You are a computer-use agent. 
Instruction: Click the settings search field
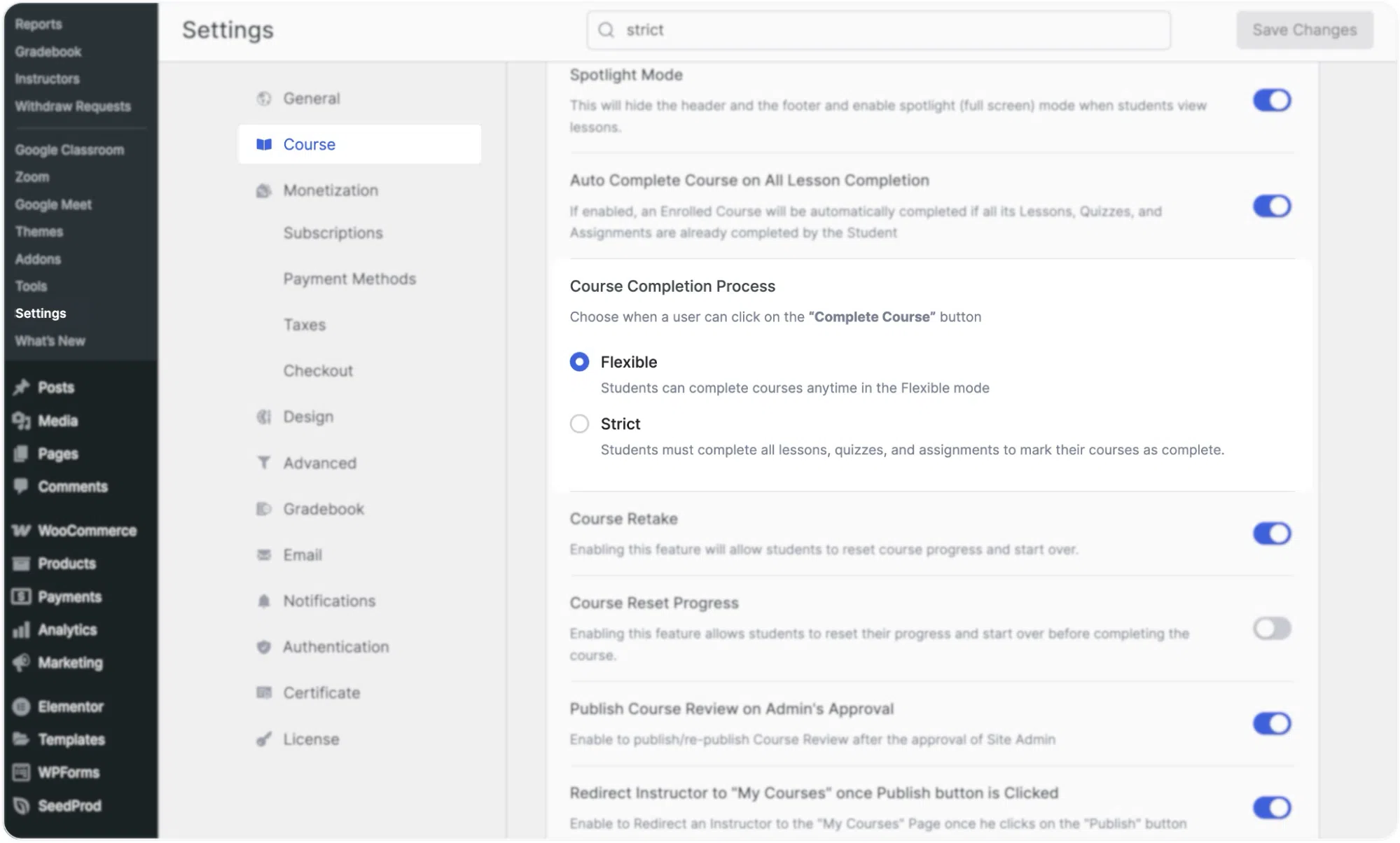coord(878,30)
